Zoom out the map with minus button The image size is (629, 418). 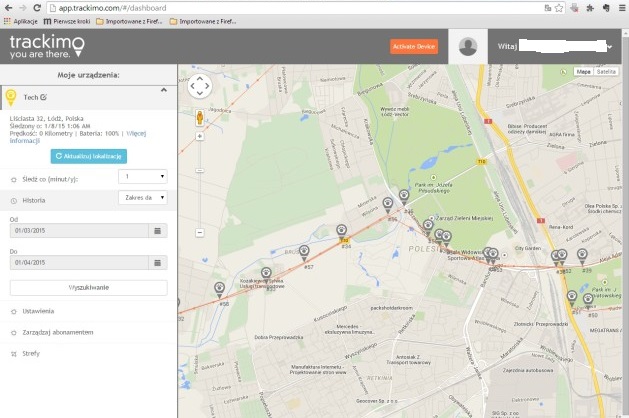[x=200, y=232]
